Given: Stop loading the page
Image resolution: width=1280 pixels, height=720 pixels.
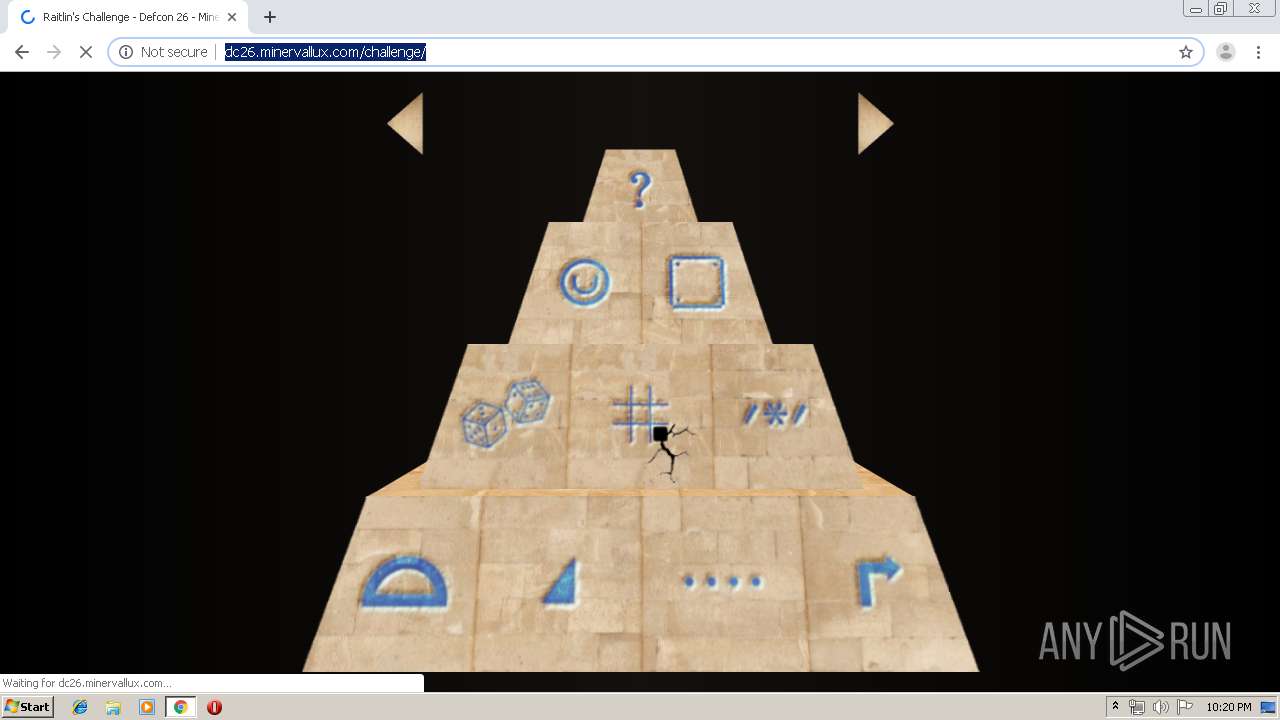Looking at the screenshot, I should (86, 52).
